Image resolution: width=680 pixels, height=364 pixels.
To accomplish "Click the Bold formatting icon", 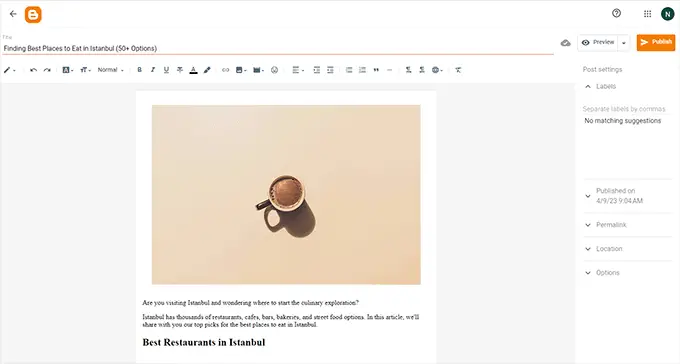I will 139,70.
